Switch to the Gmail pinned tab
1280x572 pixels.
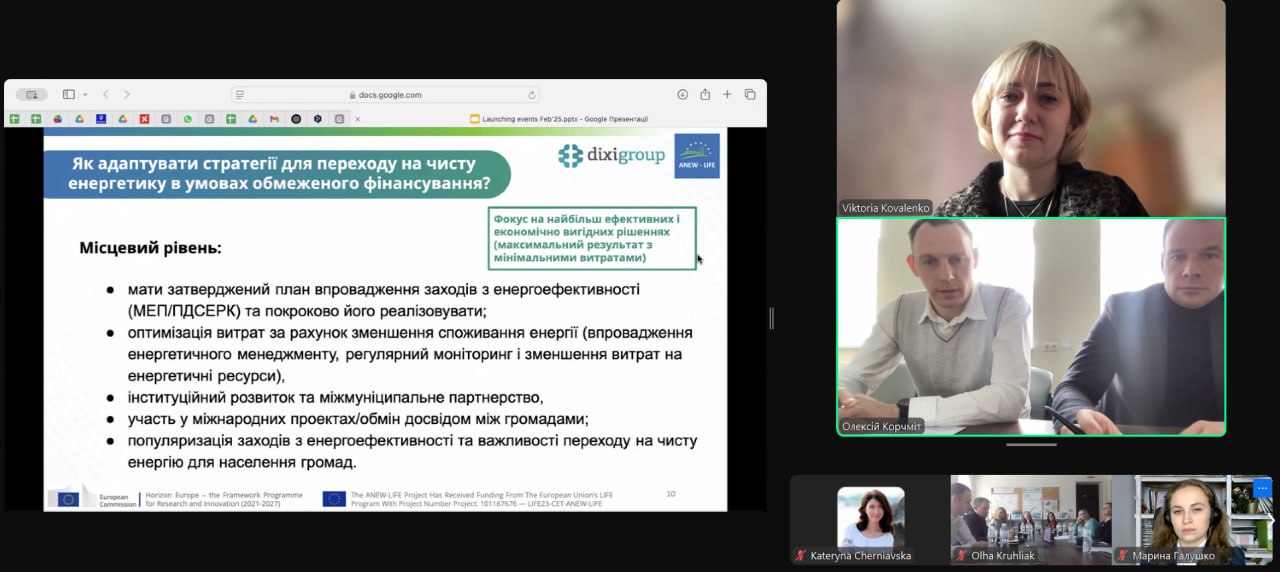[x=274, y=119]
